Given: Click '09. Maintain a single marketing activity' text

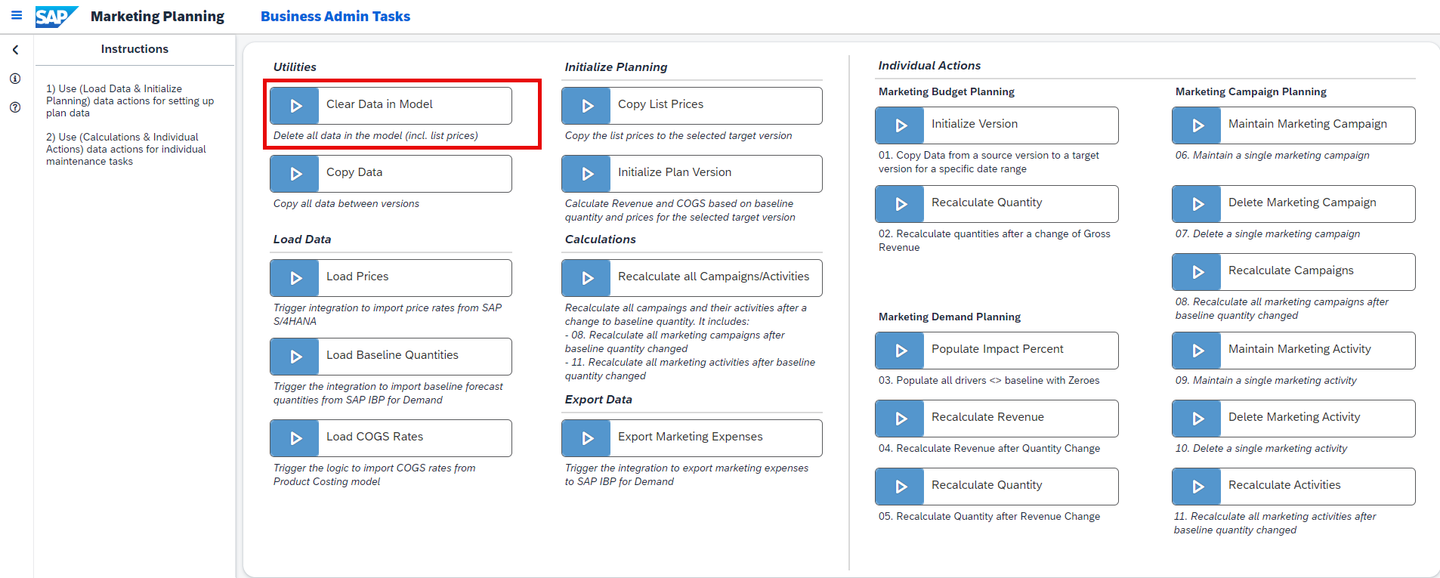Looking at the screenshot, I should point(1266,380).
